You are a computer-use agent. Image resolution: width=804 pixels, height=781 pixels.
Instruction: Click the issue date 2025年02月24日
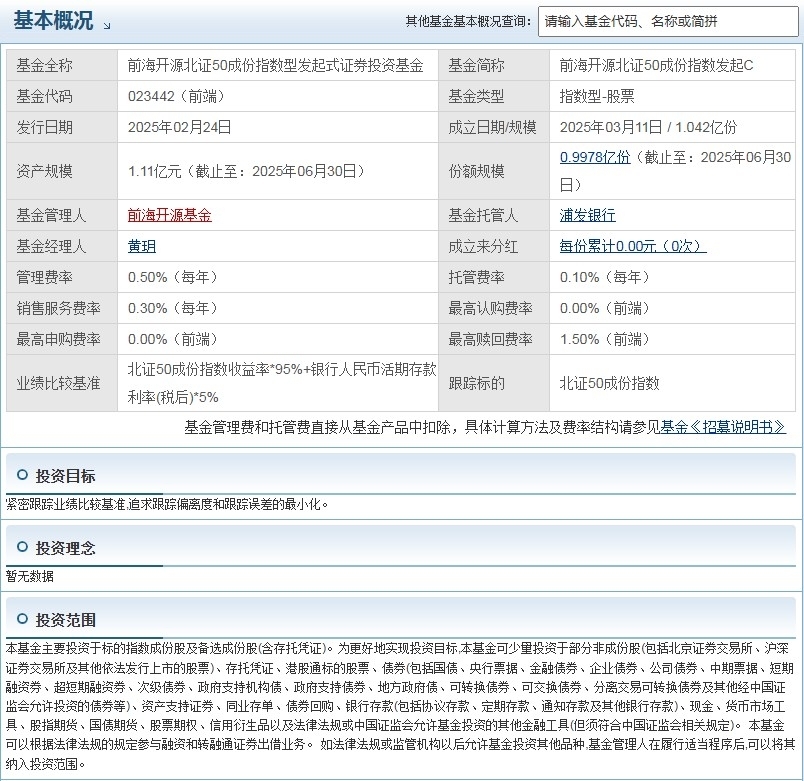[179, 127]
